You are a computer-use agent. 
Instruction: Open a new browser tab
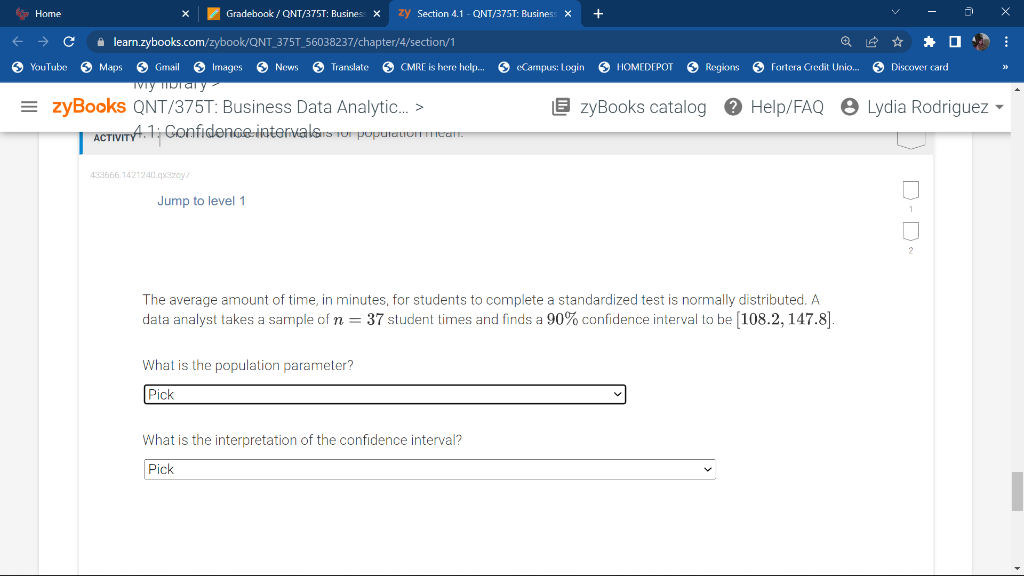(x=598, y=14)
